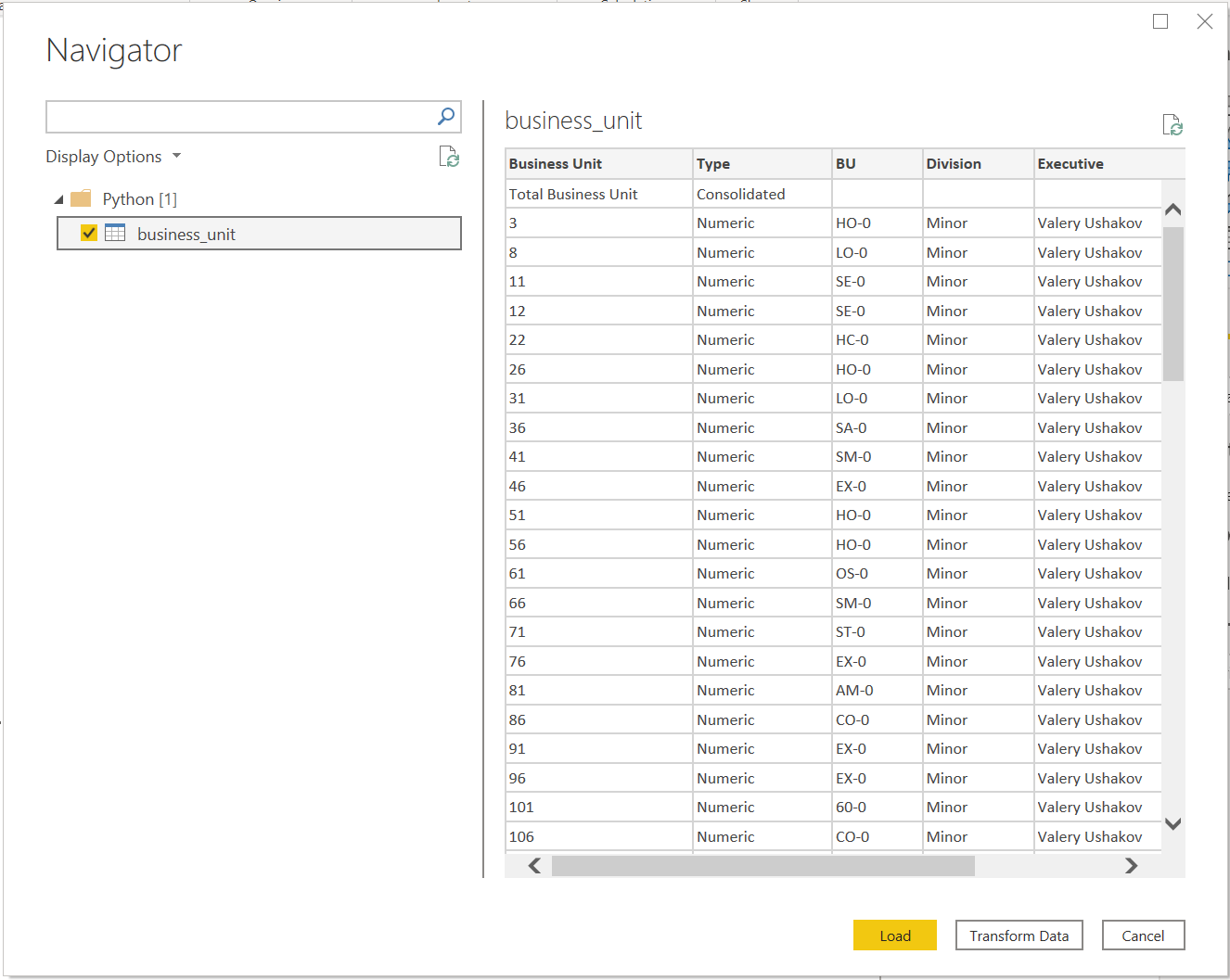This screenshot has width=1230, height=980.
Task: Click the refresh icon beside Display Options
Action: 449,157
